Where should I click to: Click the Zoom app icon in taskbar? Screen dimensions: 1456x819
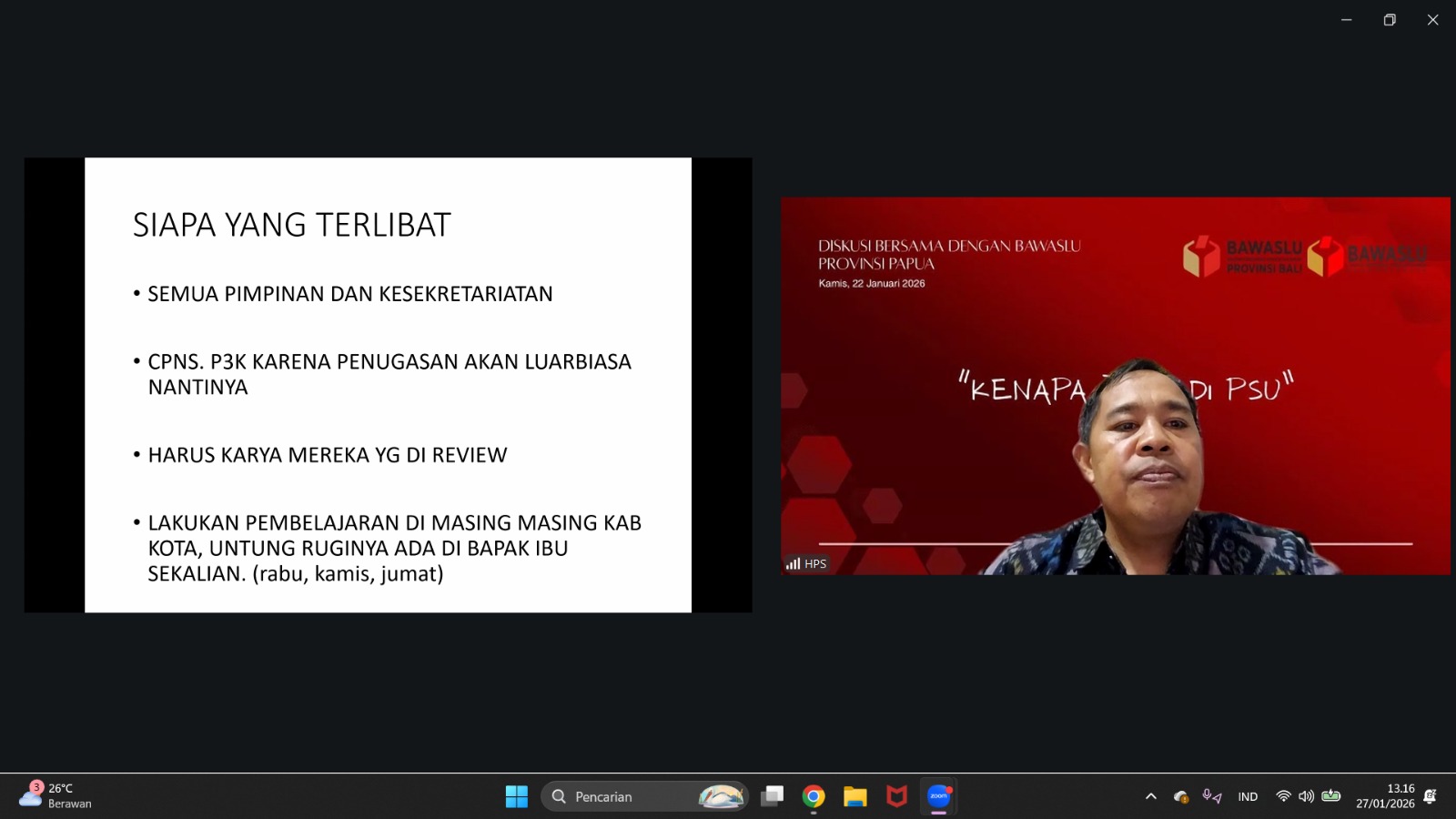click(x=939, y=796)
